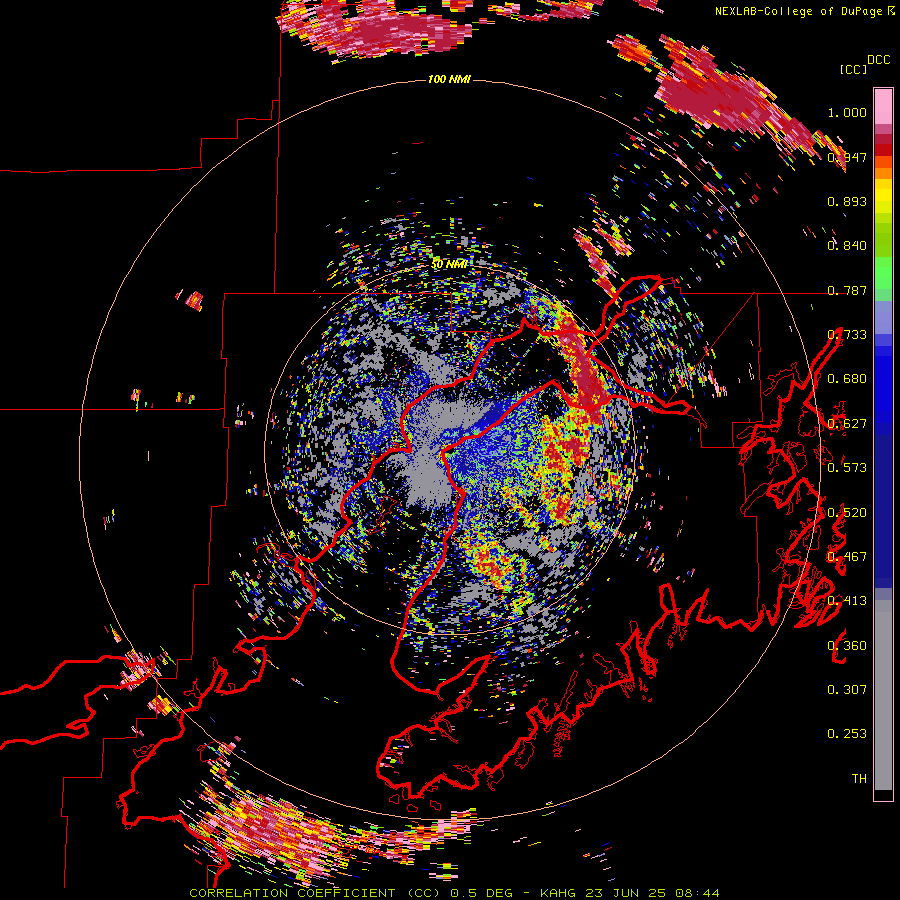
Task: Select the 0.467 scale value
Action: (847, 557)
